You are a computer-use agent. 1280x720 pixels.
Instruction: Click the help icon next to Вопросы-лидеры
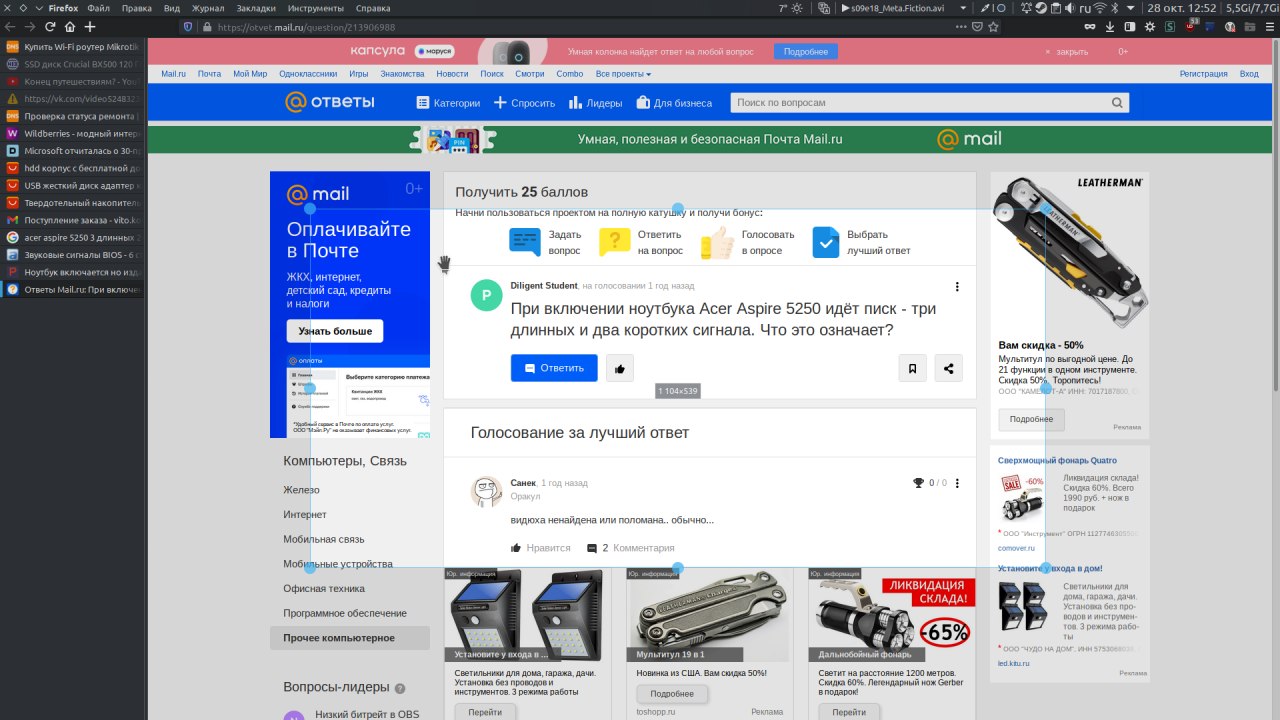[400, 689]
